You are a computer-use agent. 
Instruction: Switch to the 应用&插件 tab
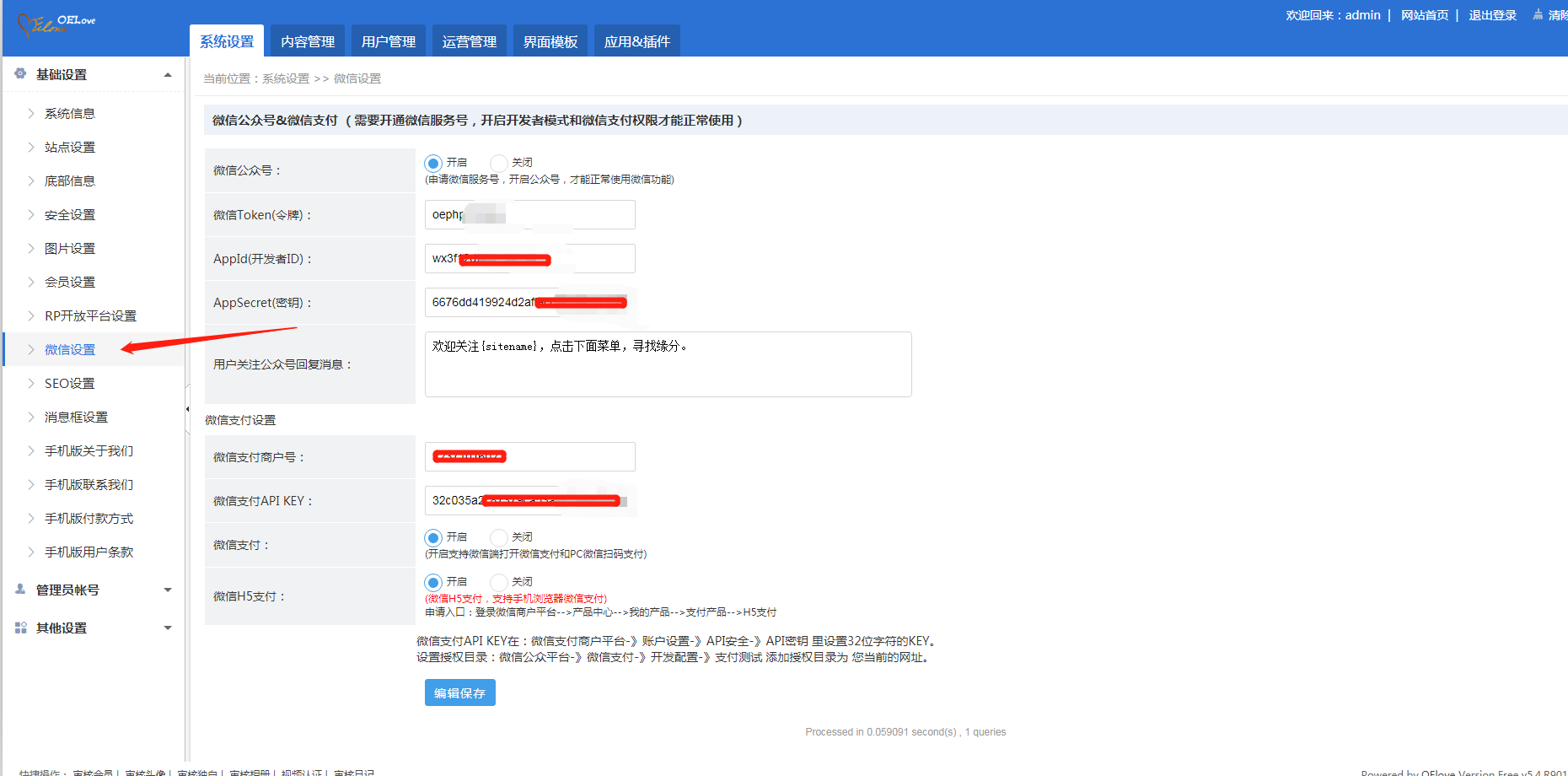(x=637, y=41)
